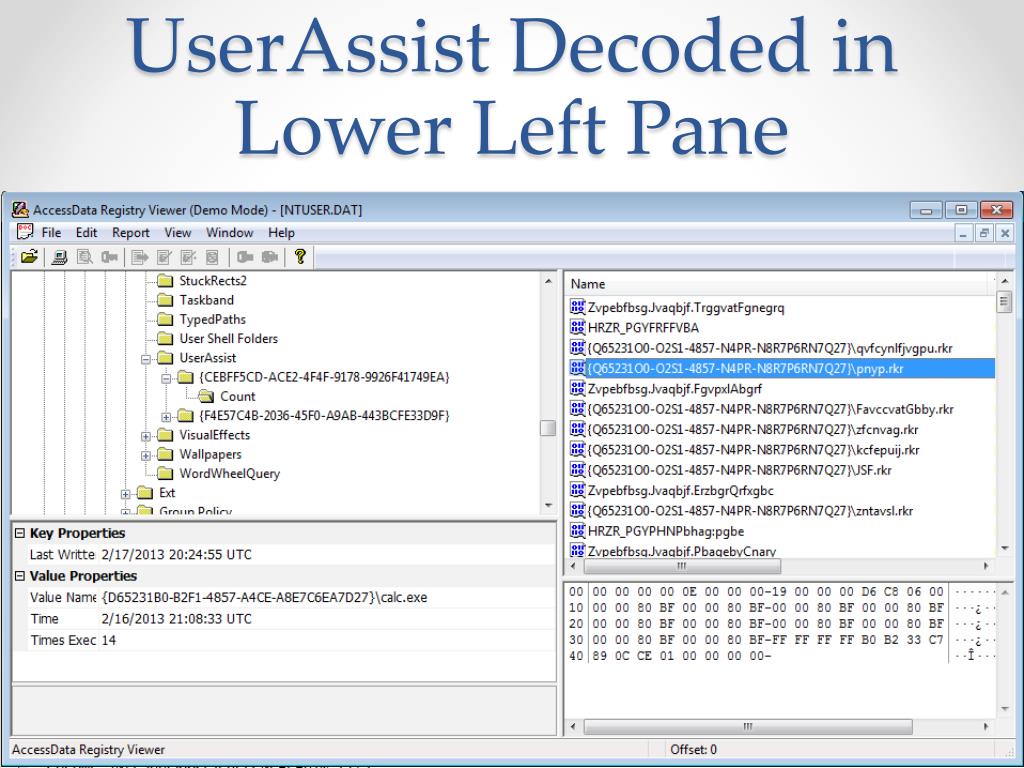This screenshot has height=768, width=1024.
Task: Click the Find magnifier toolbar icon
Action: tap(84, 257)
